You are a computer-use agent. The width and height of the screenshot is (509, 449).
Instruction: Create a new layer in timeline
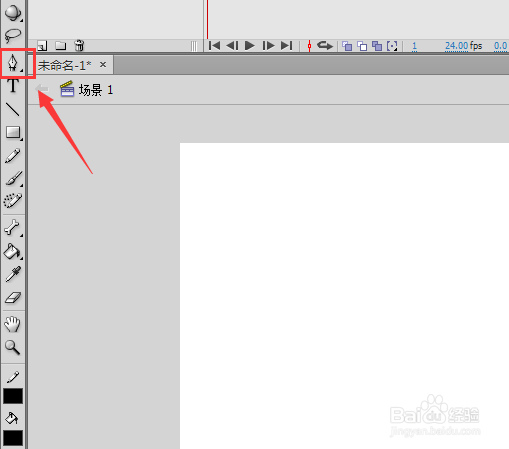tap(42, 46)
